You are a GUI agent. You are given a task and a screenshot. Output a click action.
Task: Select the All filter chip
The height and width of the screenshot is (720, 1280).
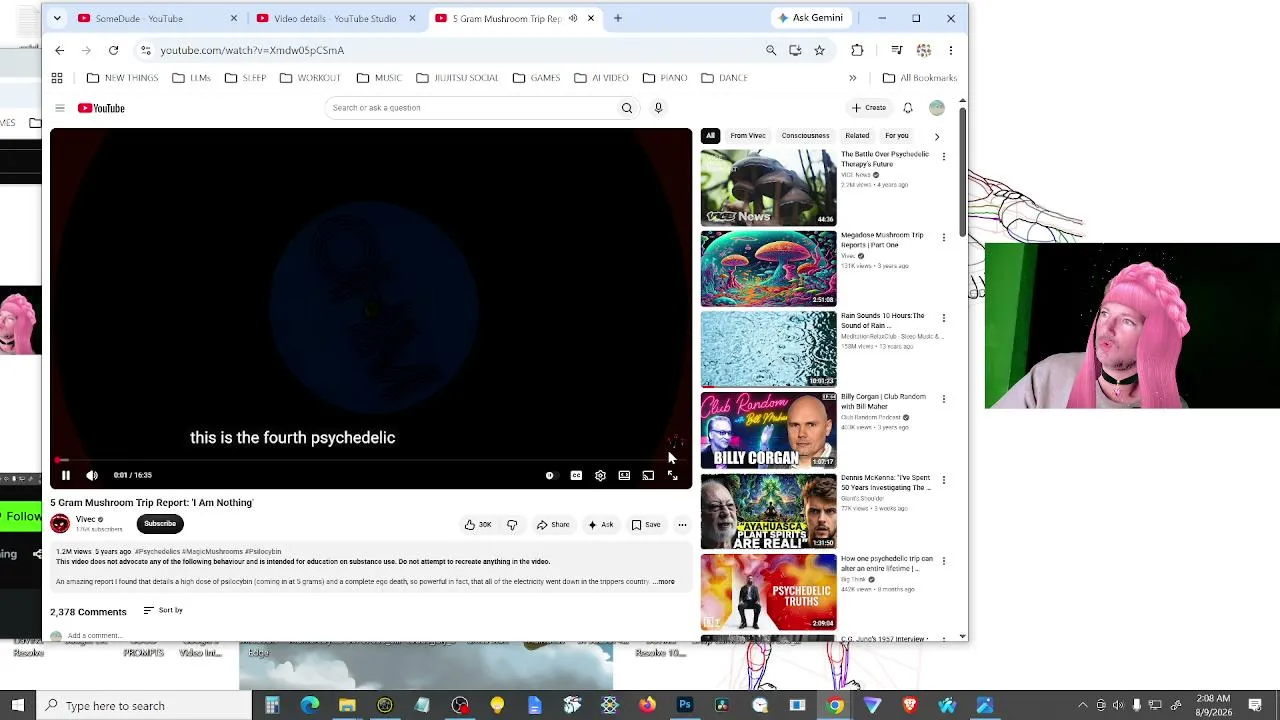(710, 136)
